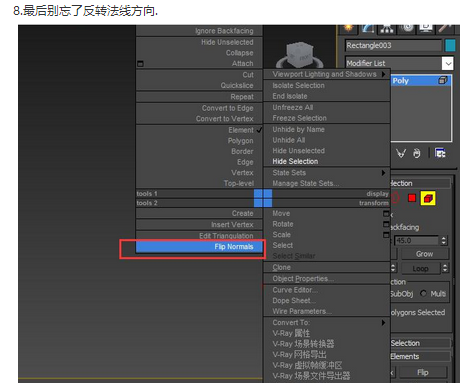
Task: Choose Flip Normals from quad menu
Action: pos(199,247)
